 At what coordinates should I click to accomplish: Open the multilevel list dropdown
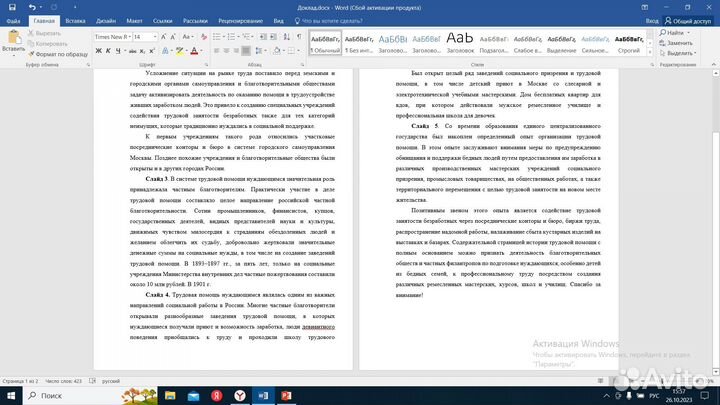tap(253, 37)
